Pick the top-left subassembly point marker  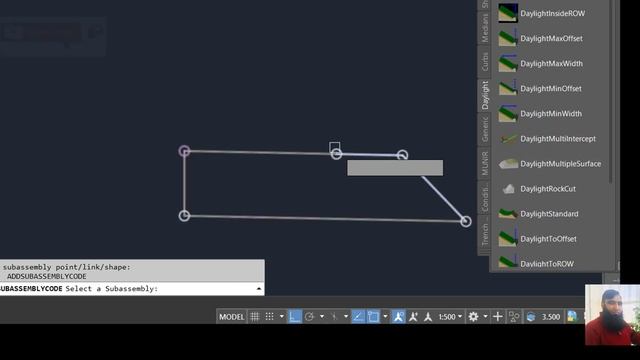click(184, 151)
